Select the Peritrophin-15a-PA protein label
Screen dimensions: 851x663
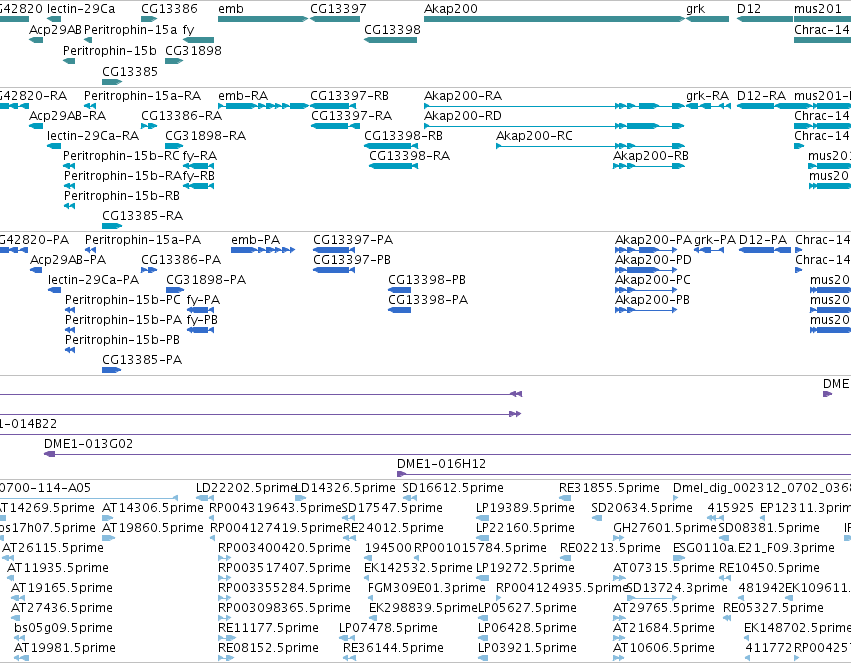143,240
